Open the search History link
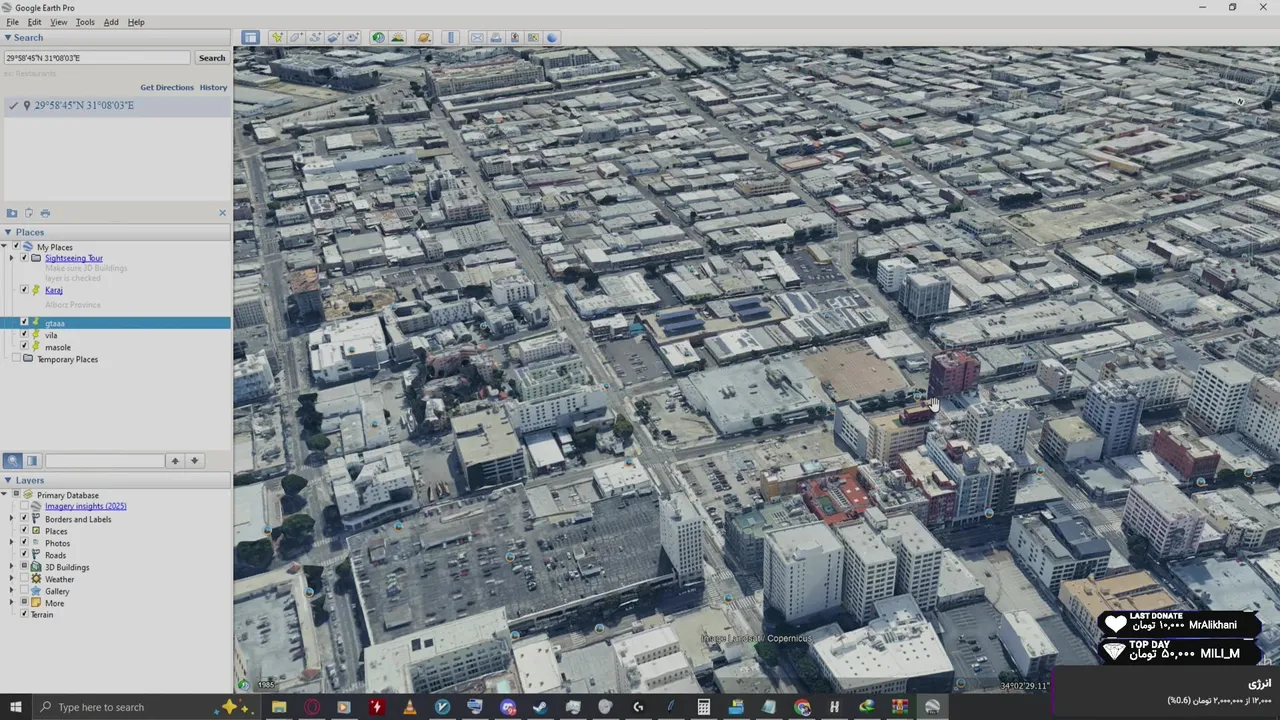1280x720 pixels. pos(213,87)
